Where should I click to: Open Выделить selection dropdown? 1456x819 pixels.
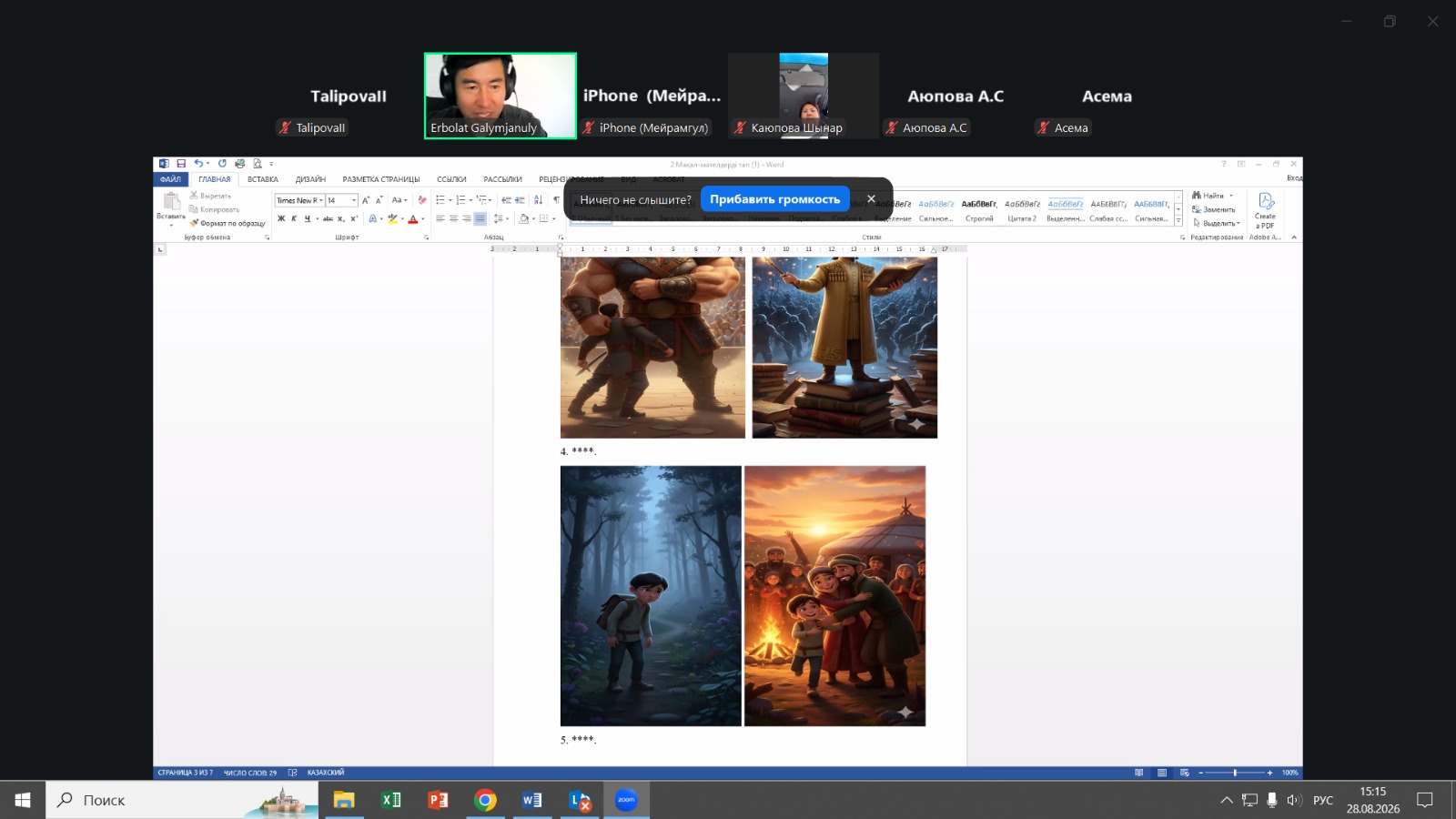click(1217, 223)
